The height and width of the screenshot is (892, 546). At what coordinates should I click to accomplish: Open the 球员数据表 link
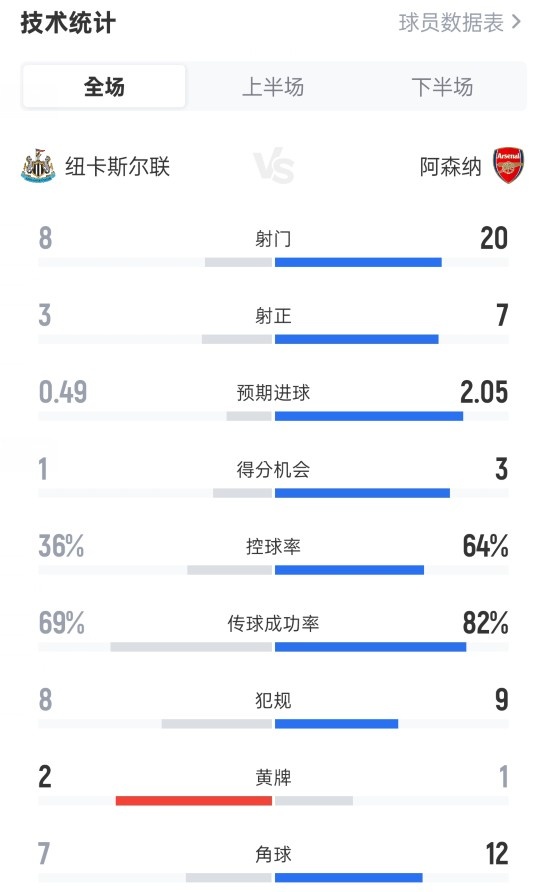(451, 23)
